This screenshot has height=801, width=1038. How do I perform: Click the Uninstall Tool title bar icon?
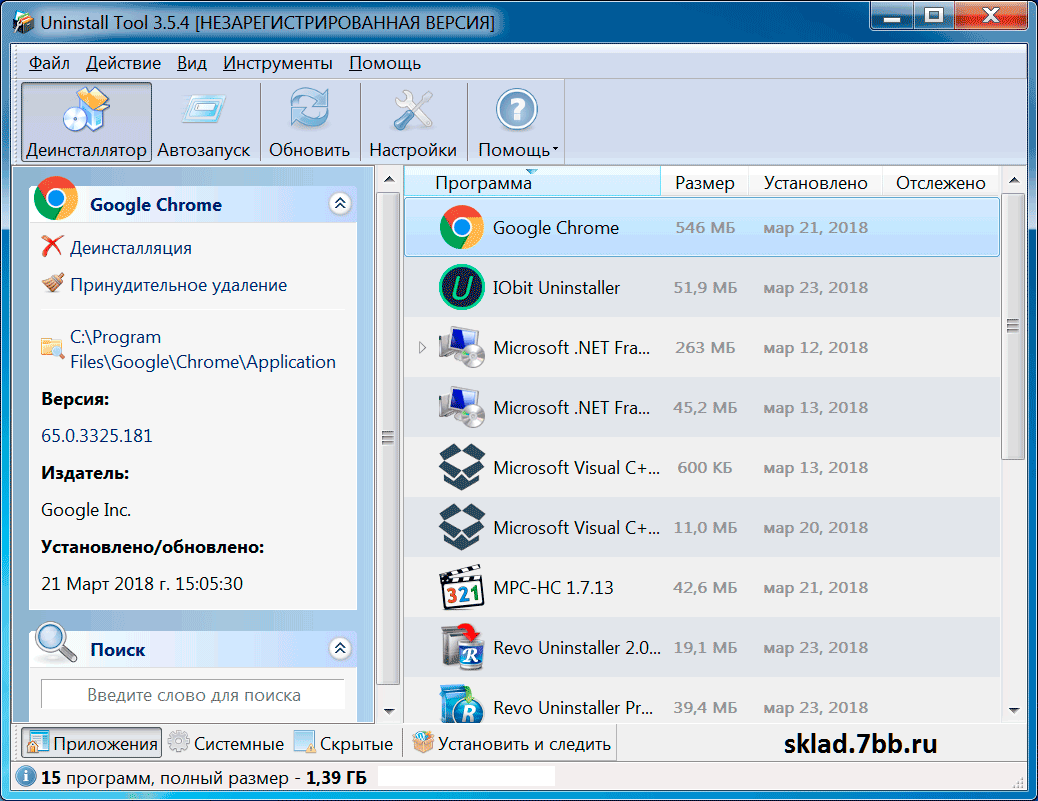[23, 22]
